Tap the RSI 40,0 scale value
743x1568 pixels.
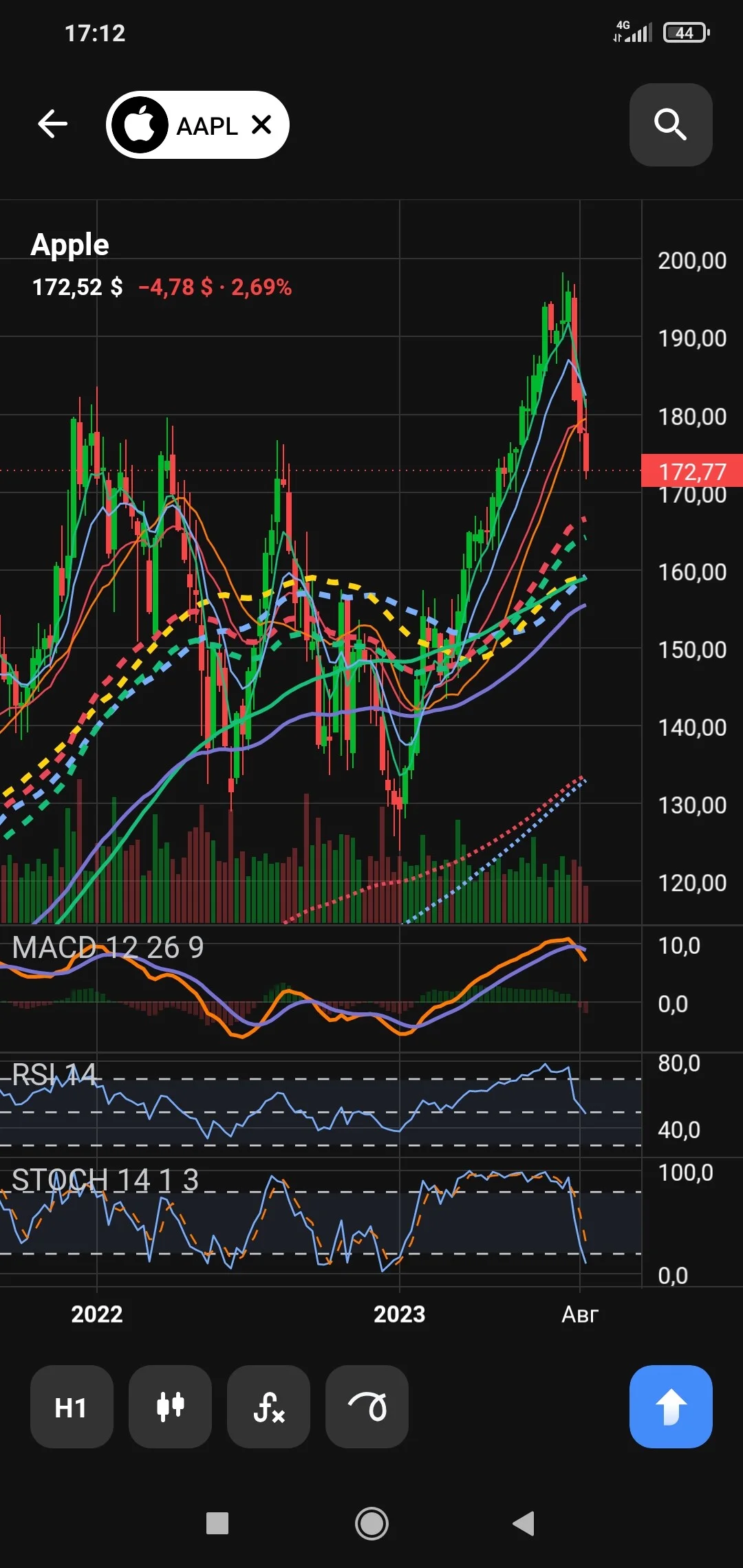(x=679, y=1130)
